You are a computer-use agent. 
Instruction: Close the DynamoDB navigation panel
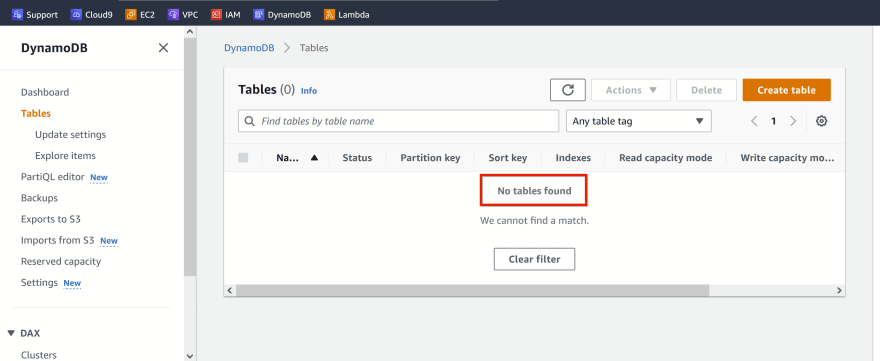point(163,48)
